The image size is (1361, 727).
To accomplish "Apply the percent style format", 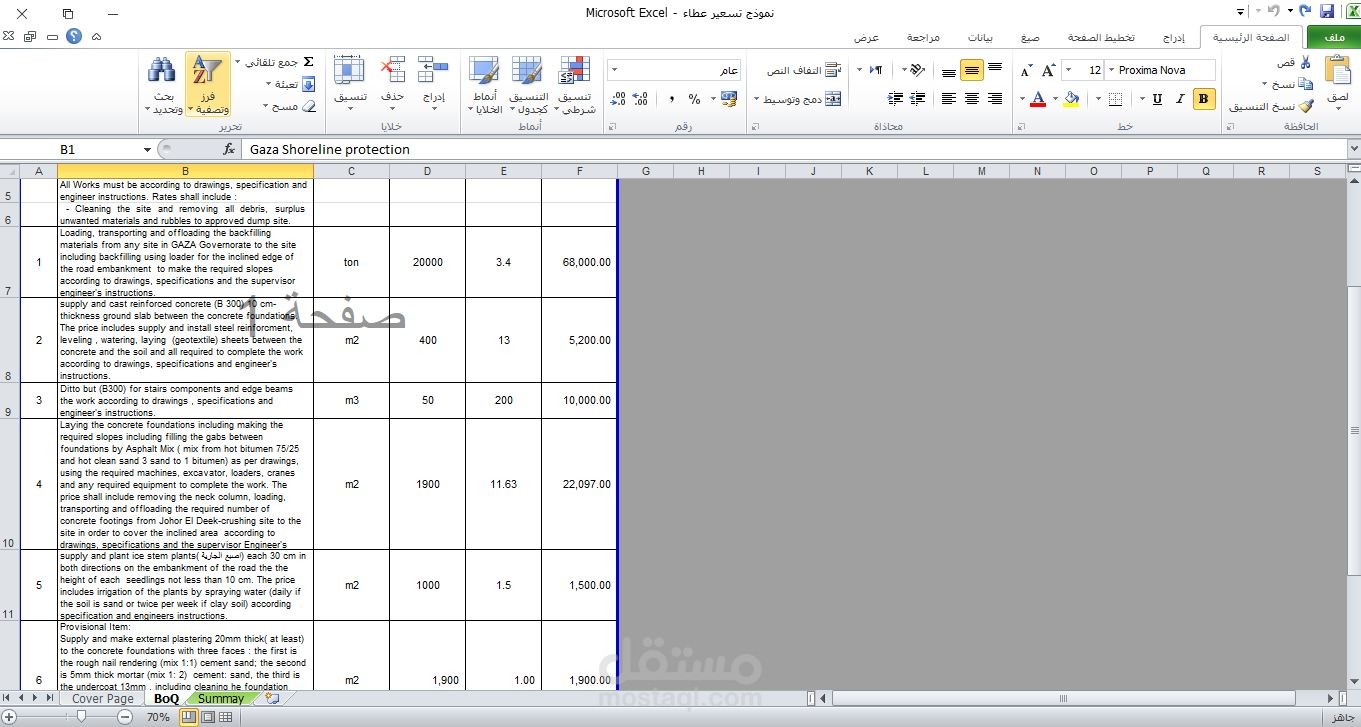I will click(695, 99).
